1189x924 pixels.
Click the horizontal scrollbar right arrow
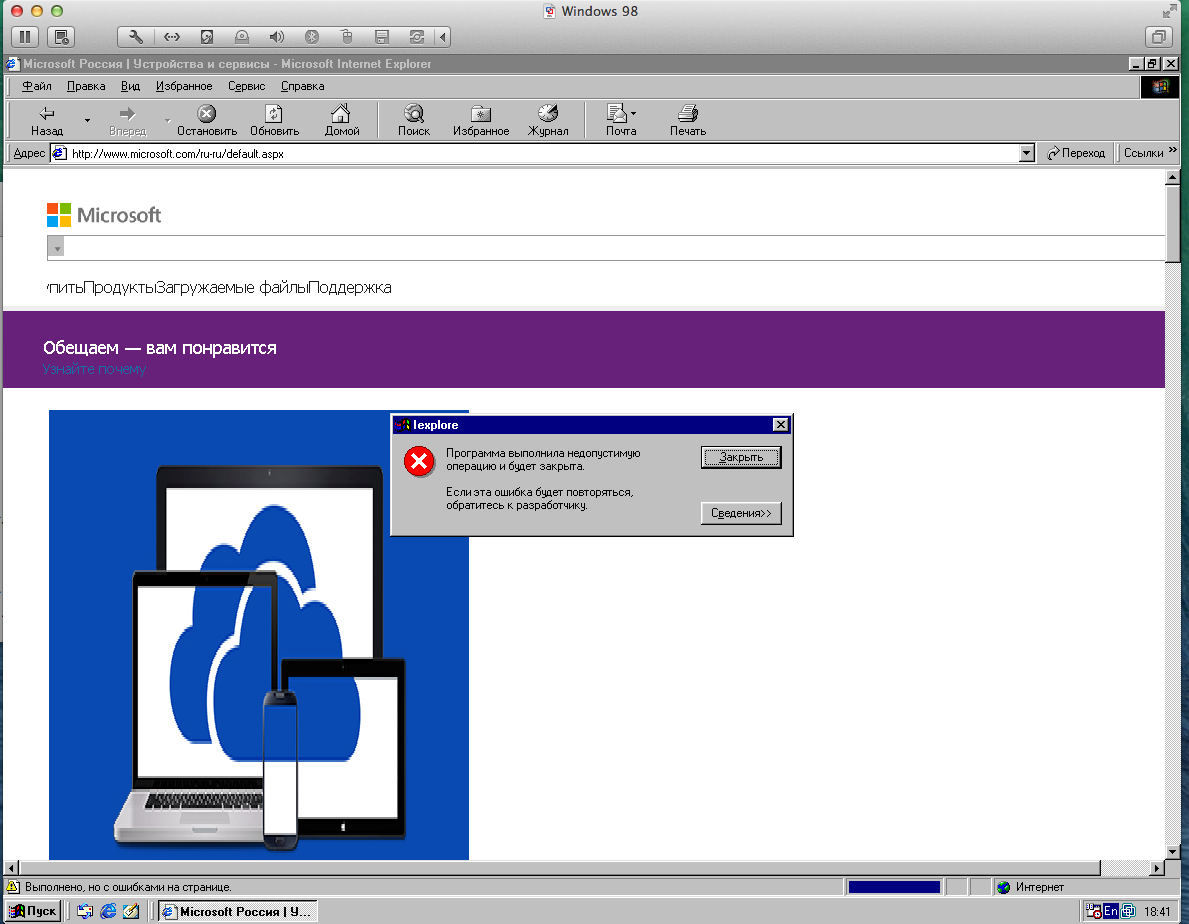click(x=1156, y=868)
